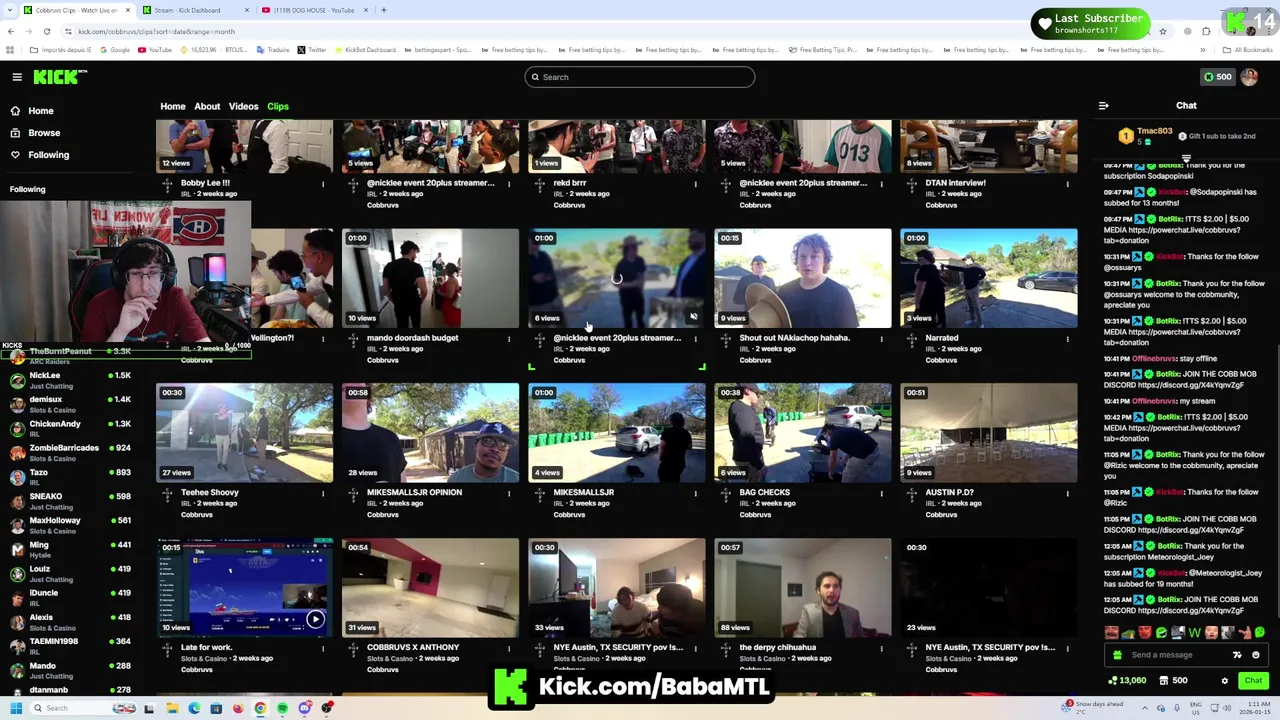Image resolution: width=1280 pixels, height=720 pixels.
Task: Switch to DOG HOUSE YouTube browser tab
Action: click(313, 10)
